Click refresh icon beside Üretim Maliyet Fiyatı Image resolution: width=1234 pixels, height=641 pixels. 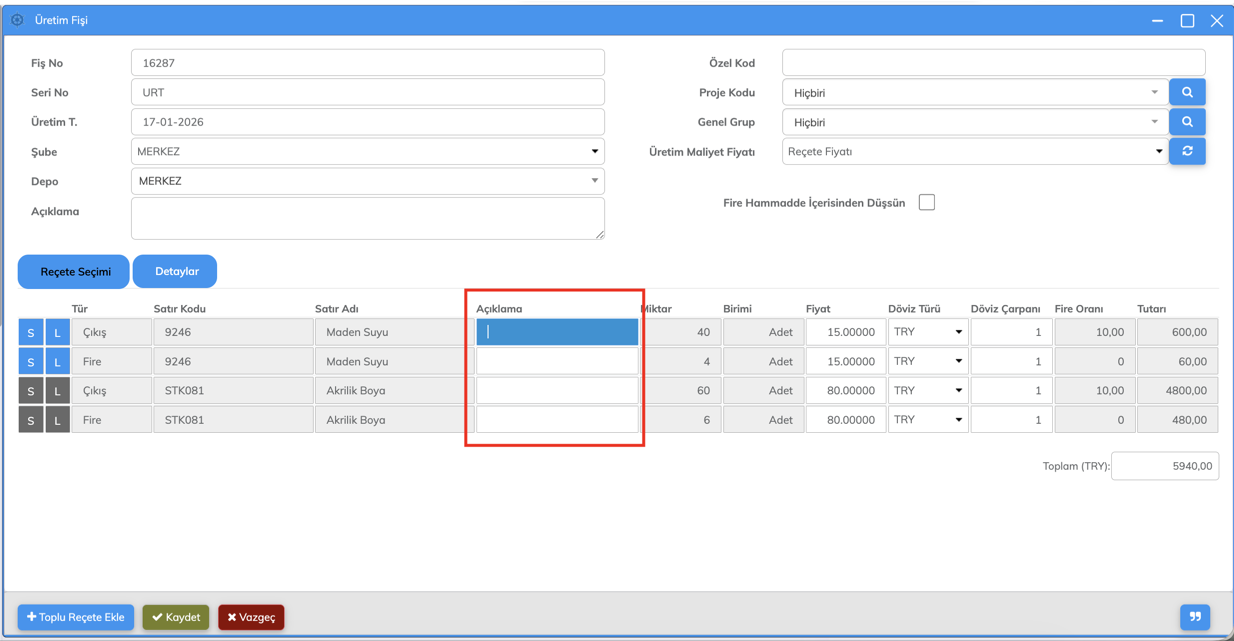click(1187, 152)
